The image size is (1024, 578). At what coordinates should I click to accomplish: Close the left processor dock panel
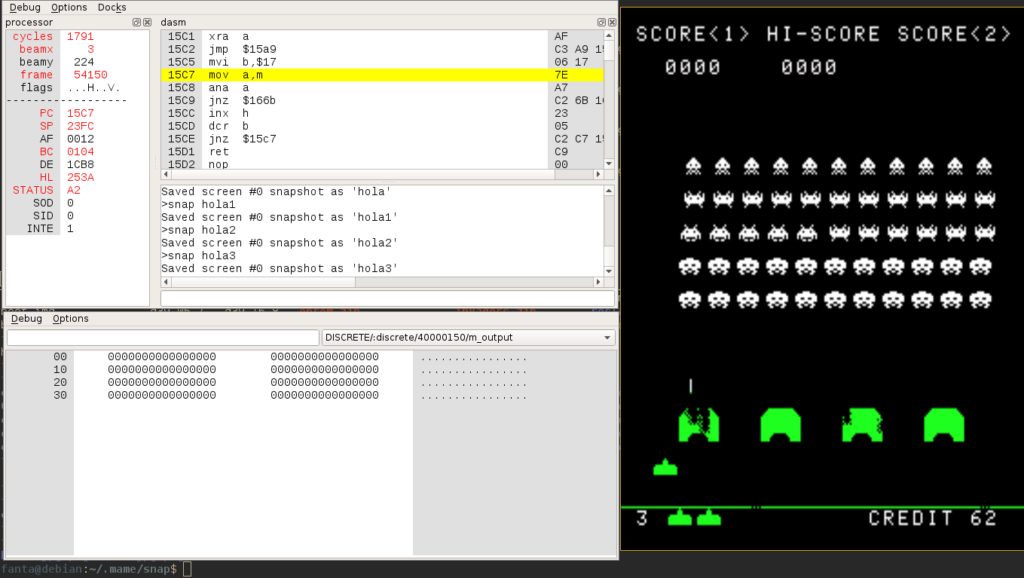pos(146,21)
